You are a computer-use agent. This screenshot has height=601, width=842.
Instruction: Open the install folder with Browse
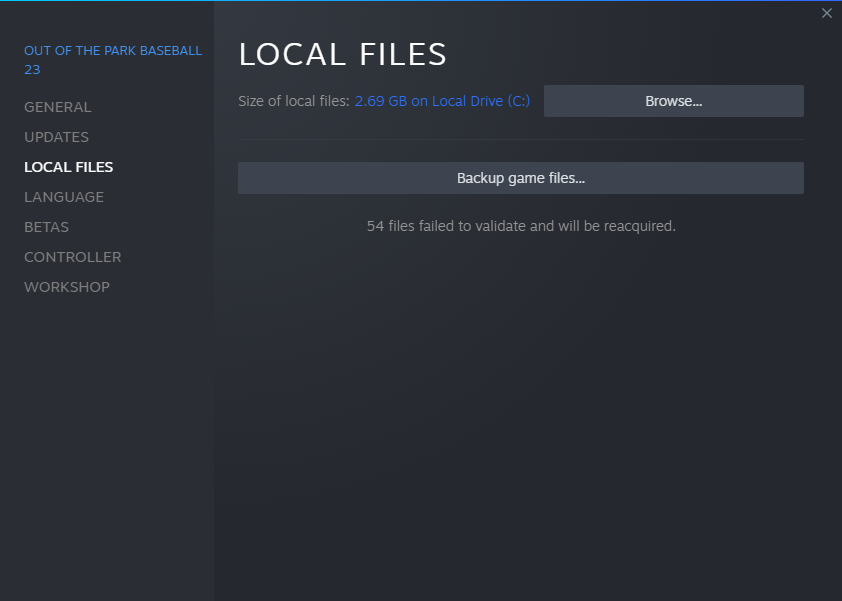[x=673, y=101]
